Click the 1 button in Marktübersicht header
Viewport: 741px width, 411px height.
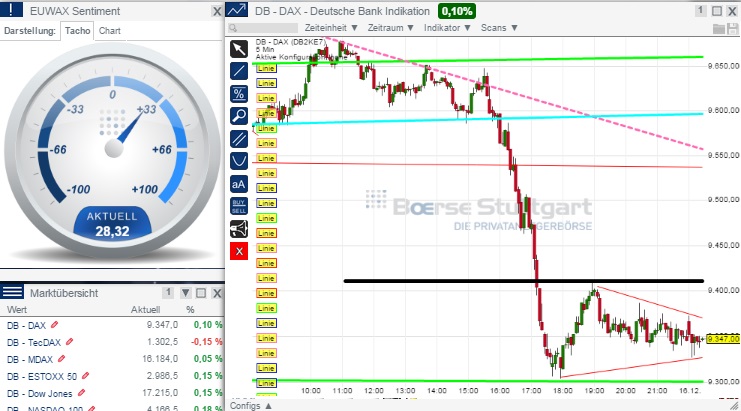coord(168,292)
